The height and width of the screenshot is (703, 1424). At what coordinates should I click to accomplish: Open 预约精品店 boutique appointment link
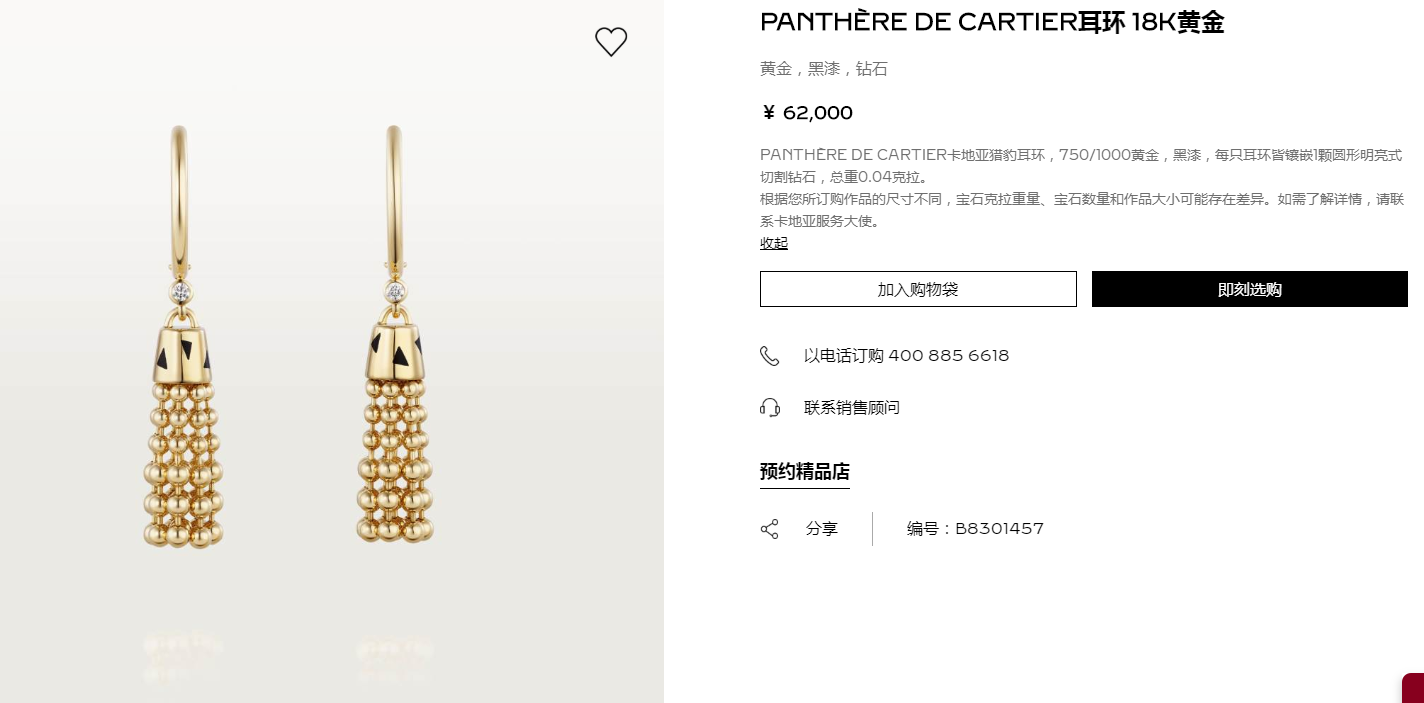[x=805, y=472]
